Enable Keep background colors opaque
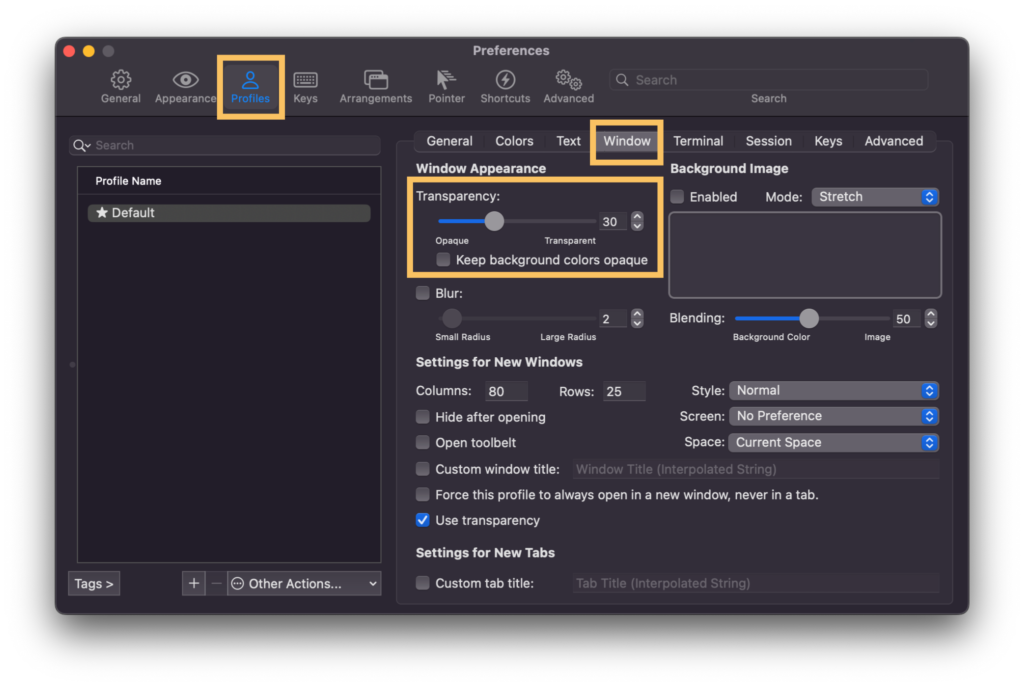1024x687 pixels. (x=443, y=260)
